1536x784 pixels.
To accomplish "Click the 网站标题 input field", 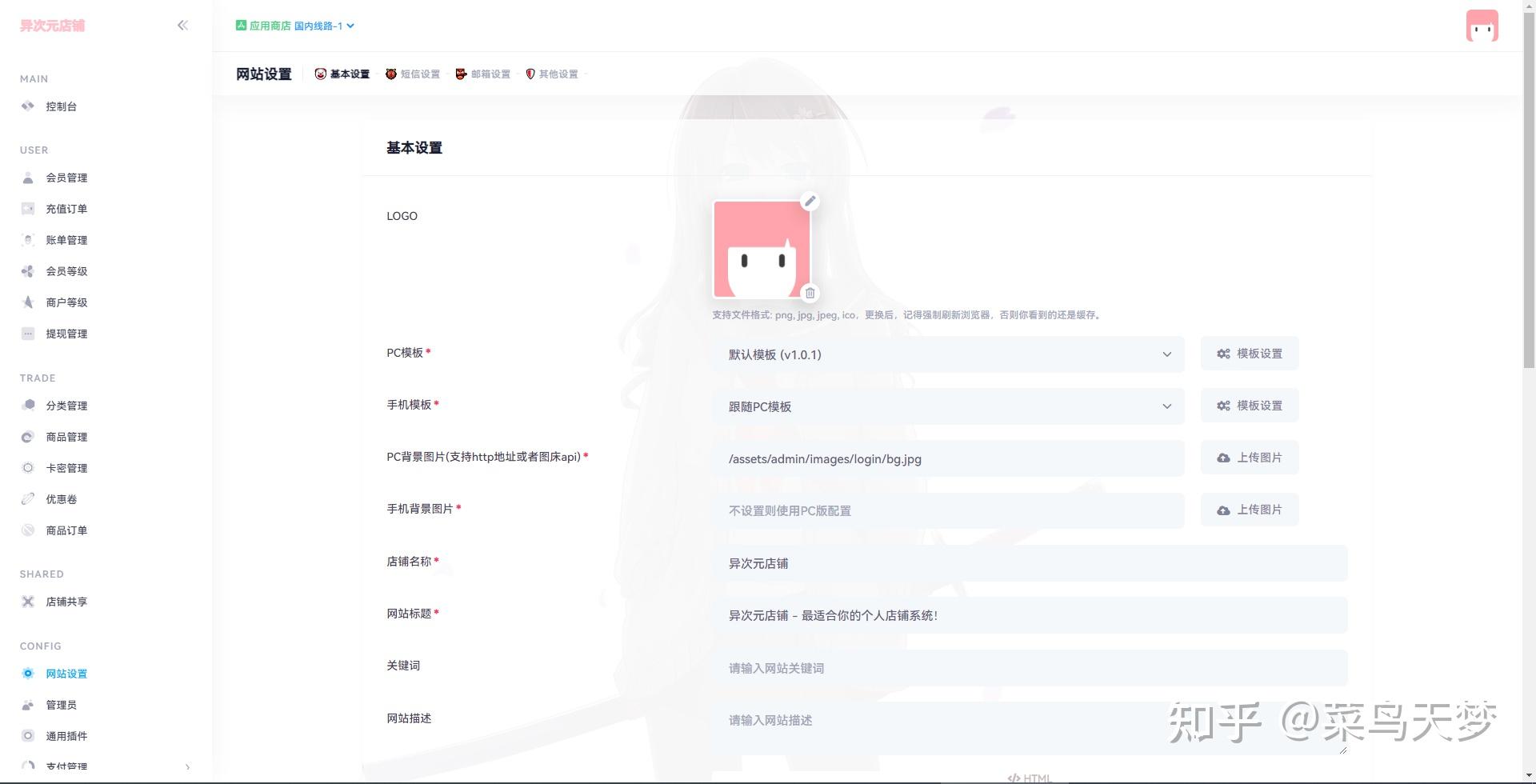I will (x=1030, y=615).
